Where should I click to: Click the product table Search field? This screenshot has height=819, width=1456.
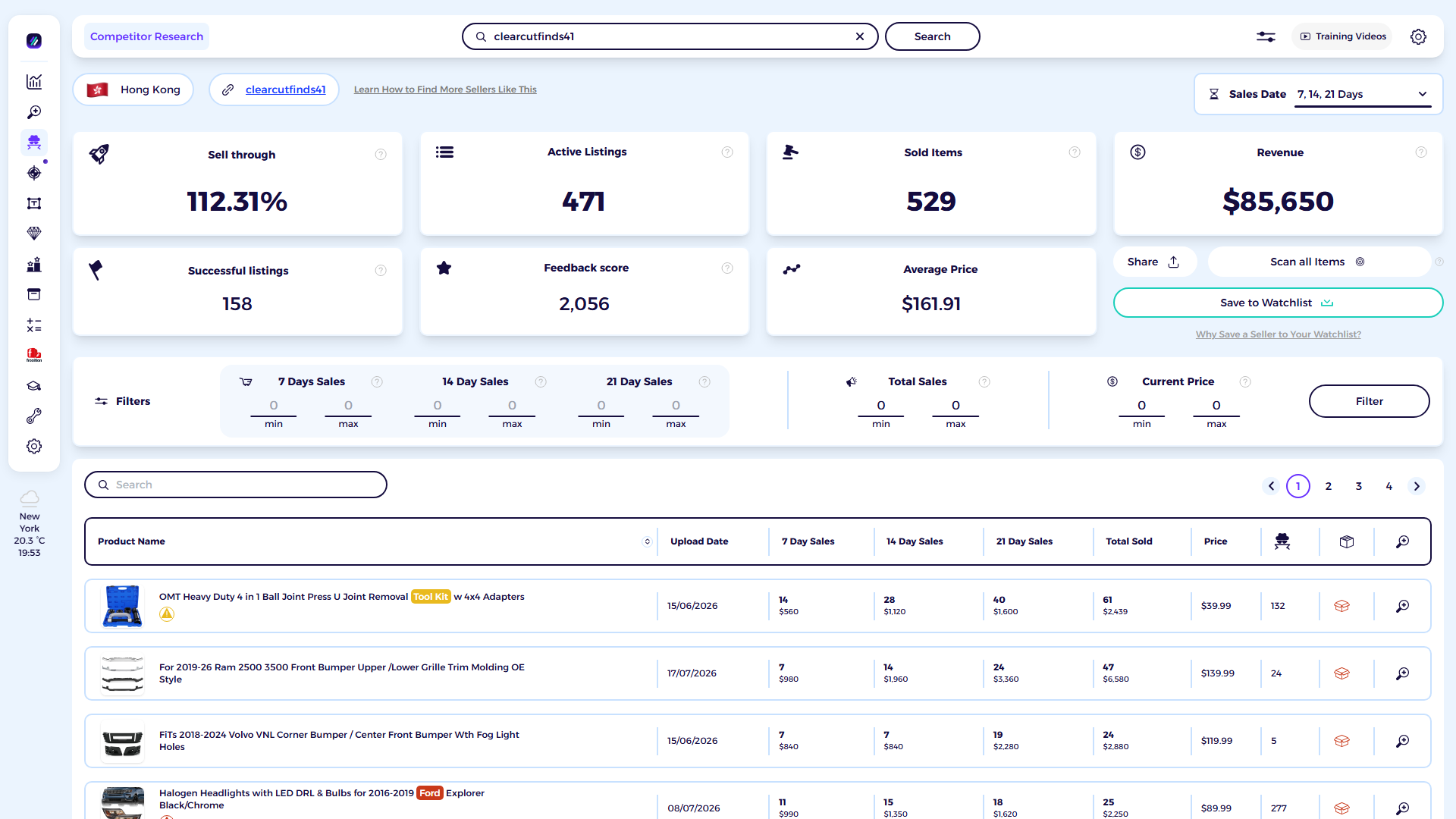(236, 485)
